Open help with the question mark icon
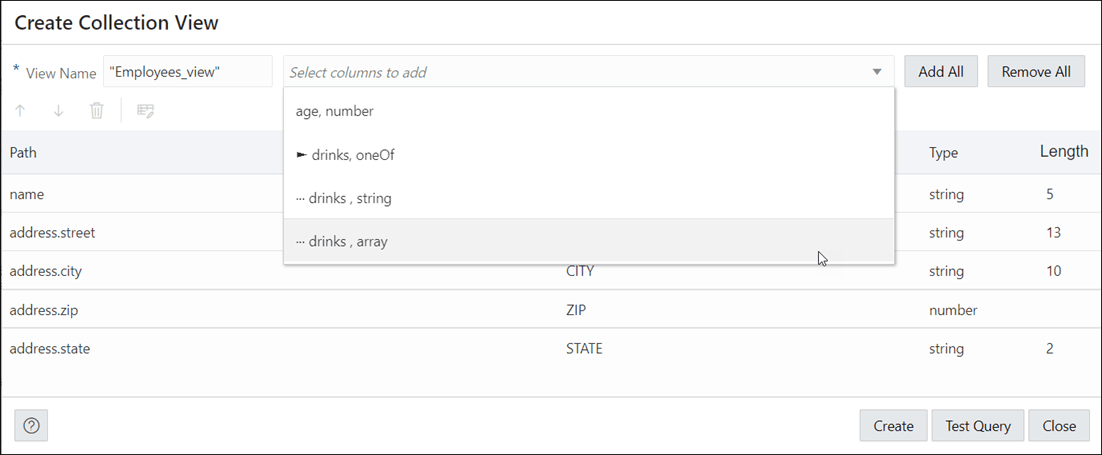 (x=31, y=426)
